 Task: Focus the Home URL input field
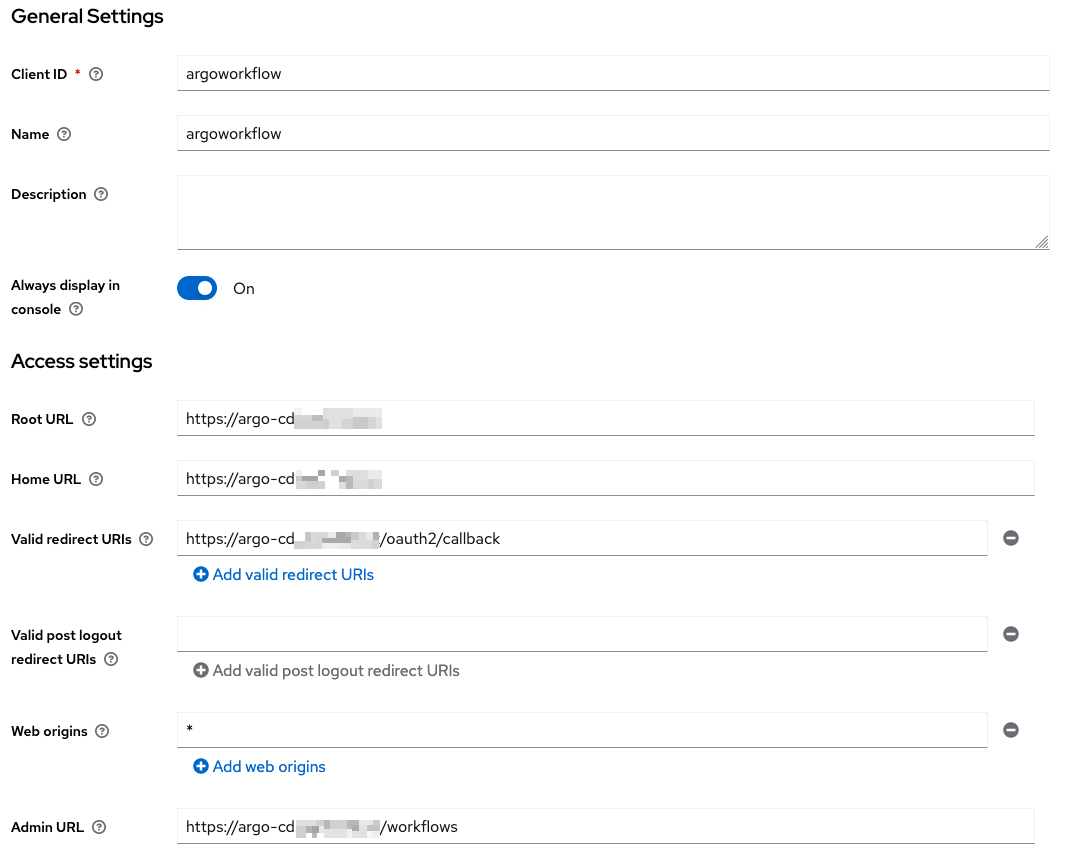point(606,478)
